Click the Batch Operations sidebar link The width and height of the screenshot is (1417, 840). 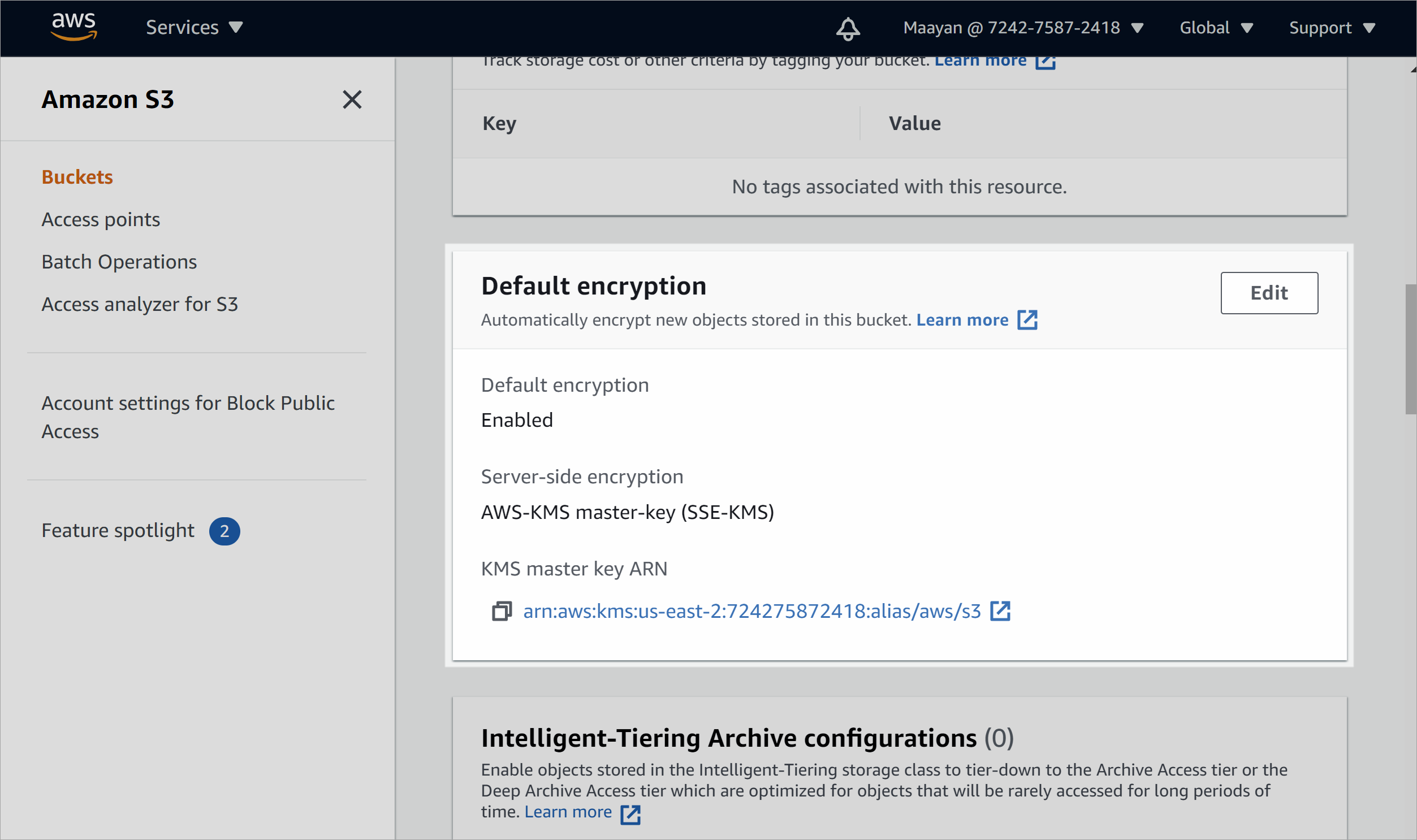(119, 261)
